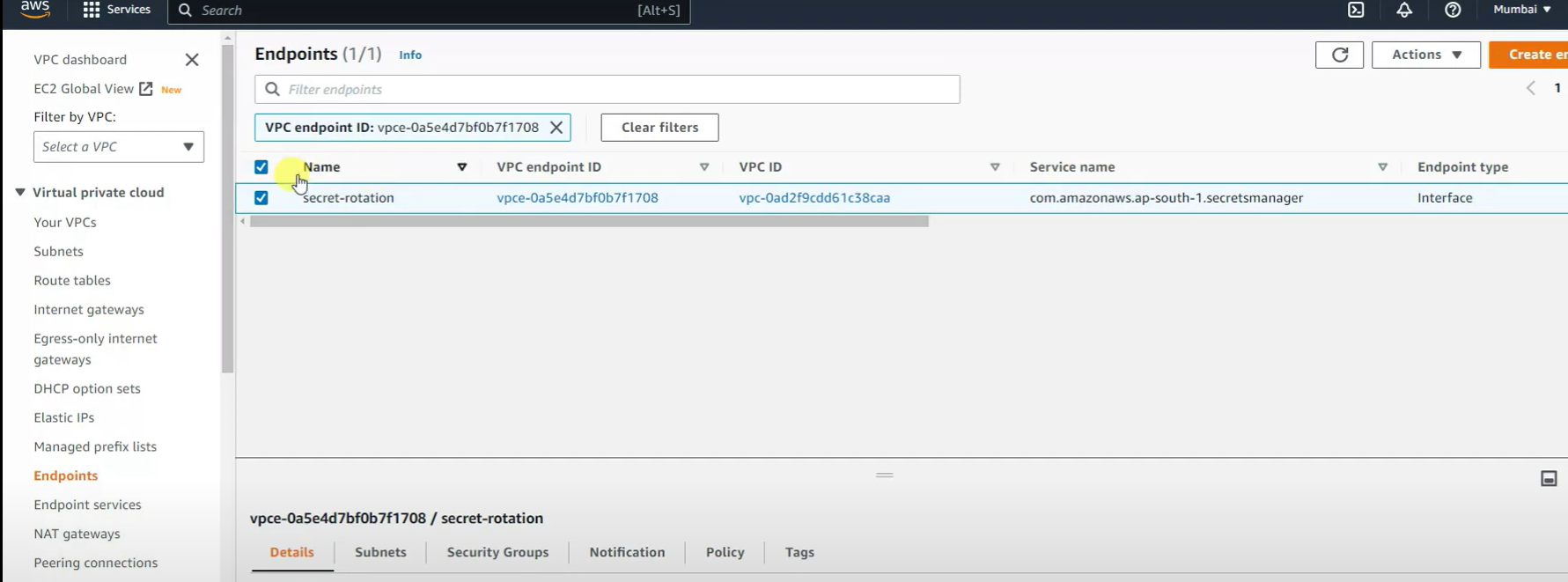This screenshot has height=582, width=1568.
Task: Click the sidebar vertical scrollbar
Action: [x=228, y=210]
